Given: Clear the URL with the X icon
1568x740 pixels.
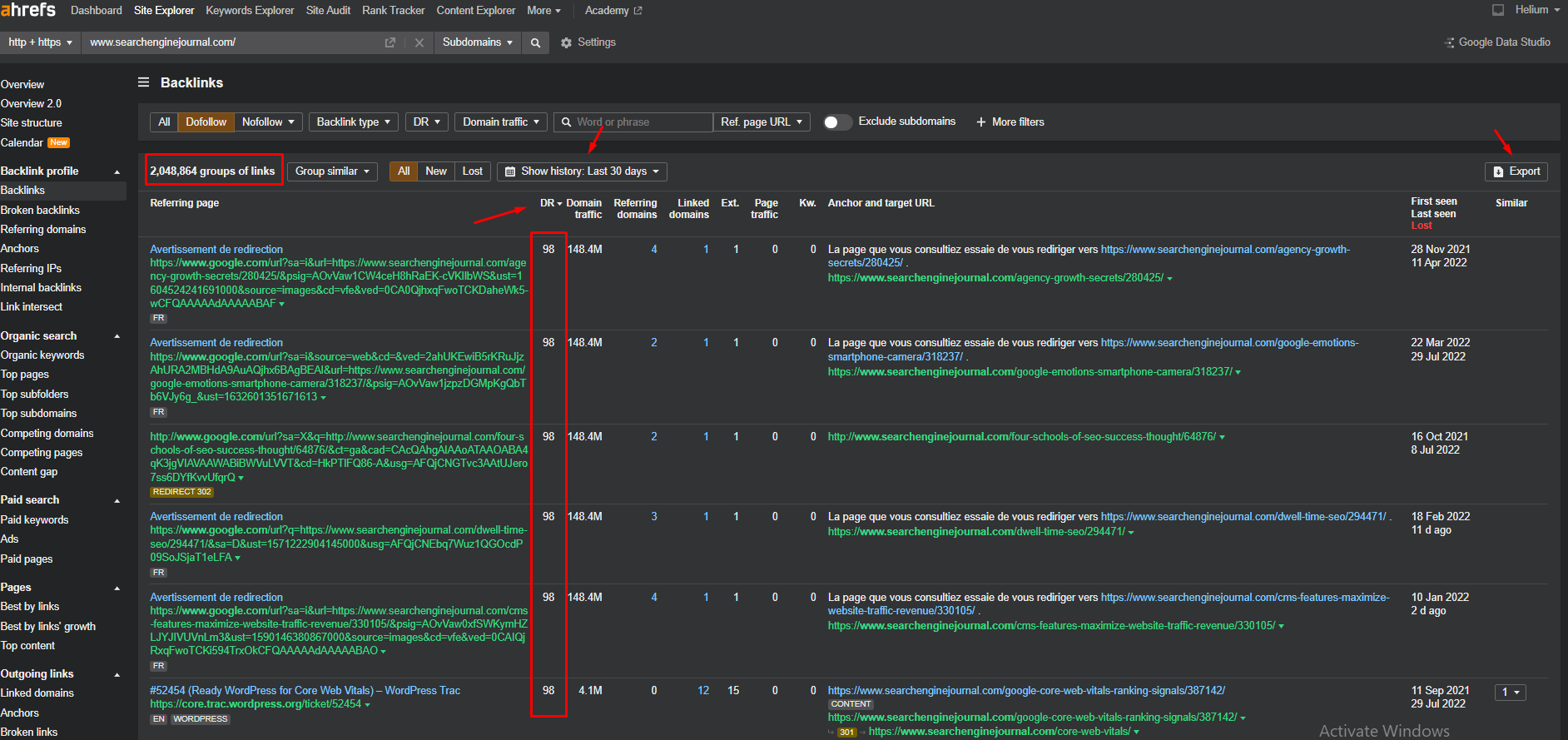Looking at the screenshot, I should coord(419,42).
